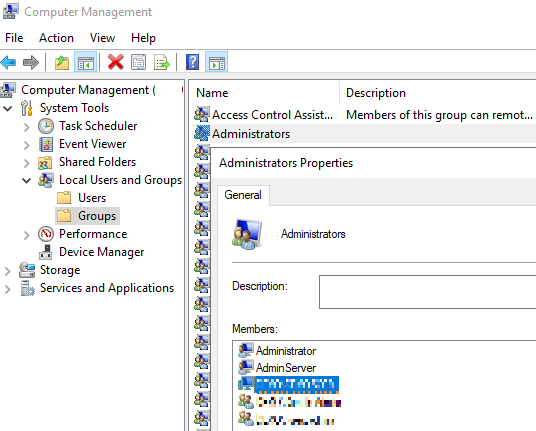Click the Event Viewer icon in tree
The width and height of the screenshot is (536, 431).
pos(46,144)
